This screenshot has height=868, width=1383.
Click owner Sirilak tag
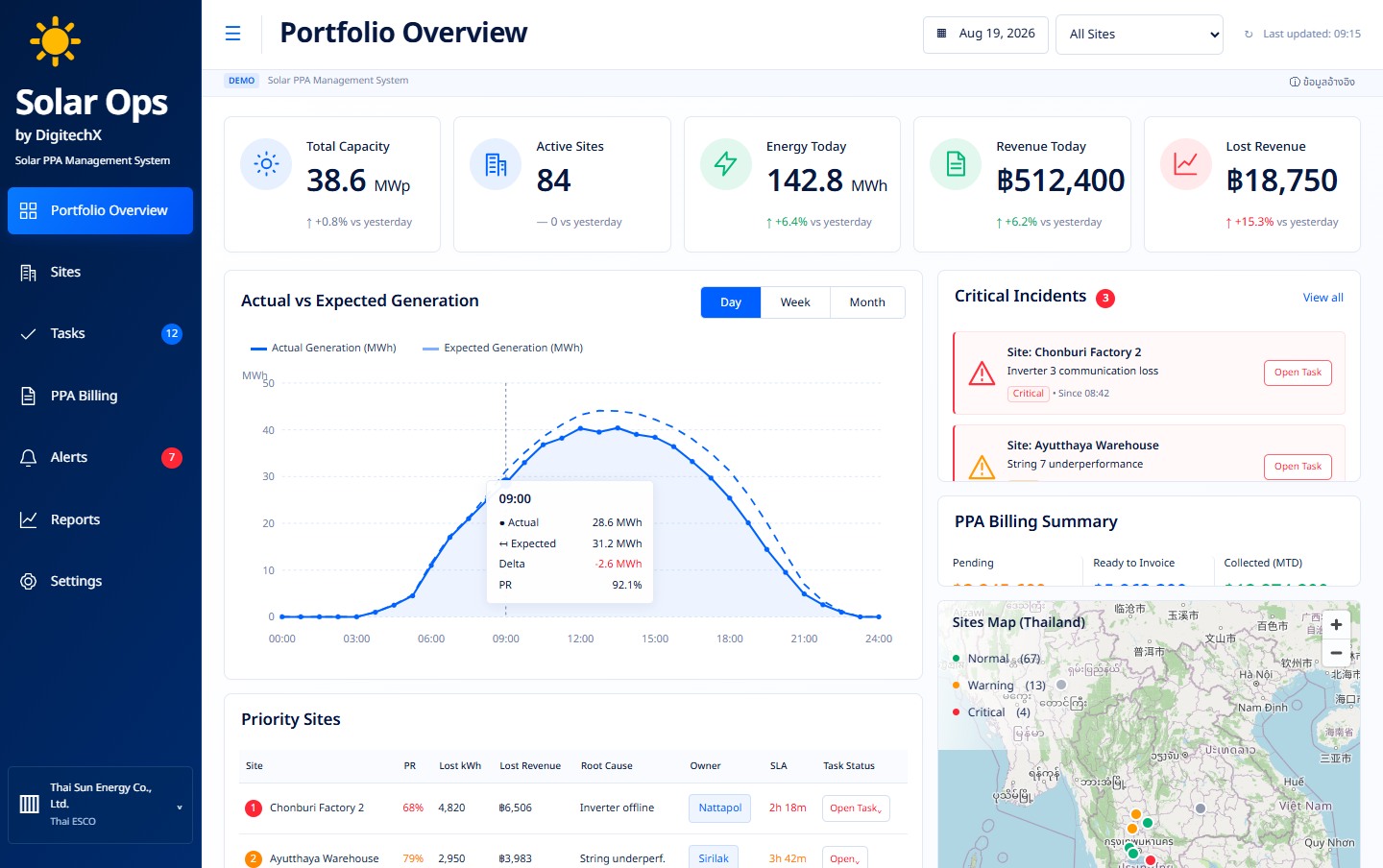pos(714,858)
